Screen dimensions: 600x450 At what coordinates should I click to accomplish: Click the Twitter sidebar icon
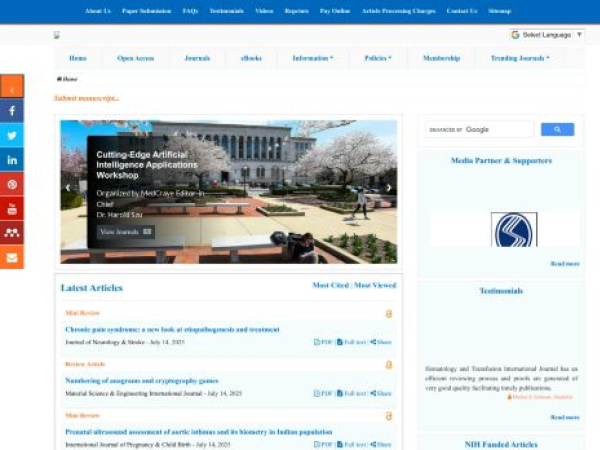coord(12,136)
